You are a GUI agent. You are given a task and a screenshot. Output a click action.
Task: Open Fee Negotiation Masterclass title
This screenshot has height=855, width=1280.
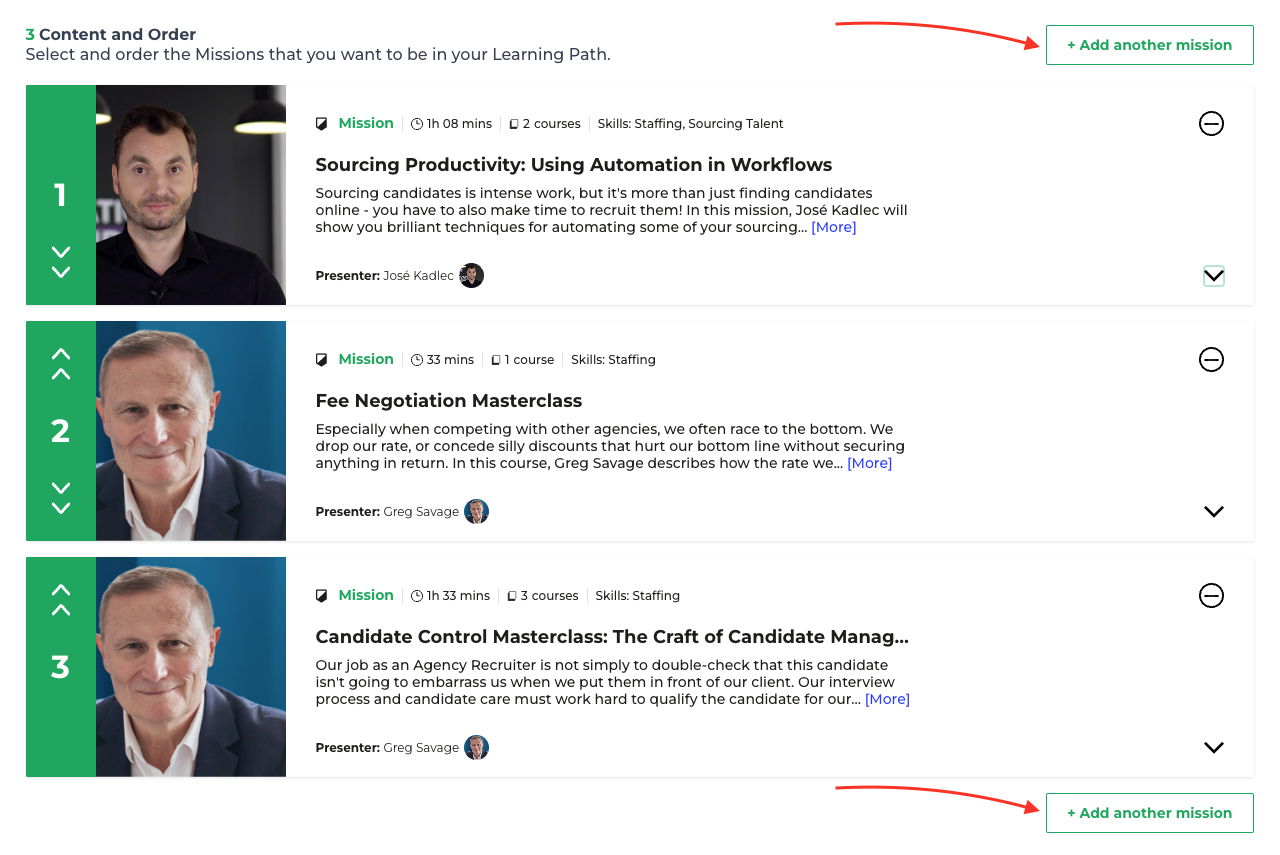tap(449, 401)
